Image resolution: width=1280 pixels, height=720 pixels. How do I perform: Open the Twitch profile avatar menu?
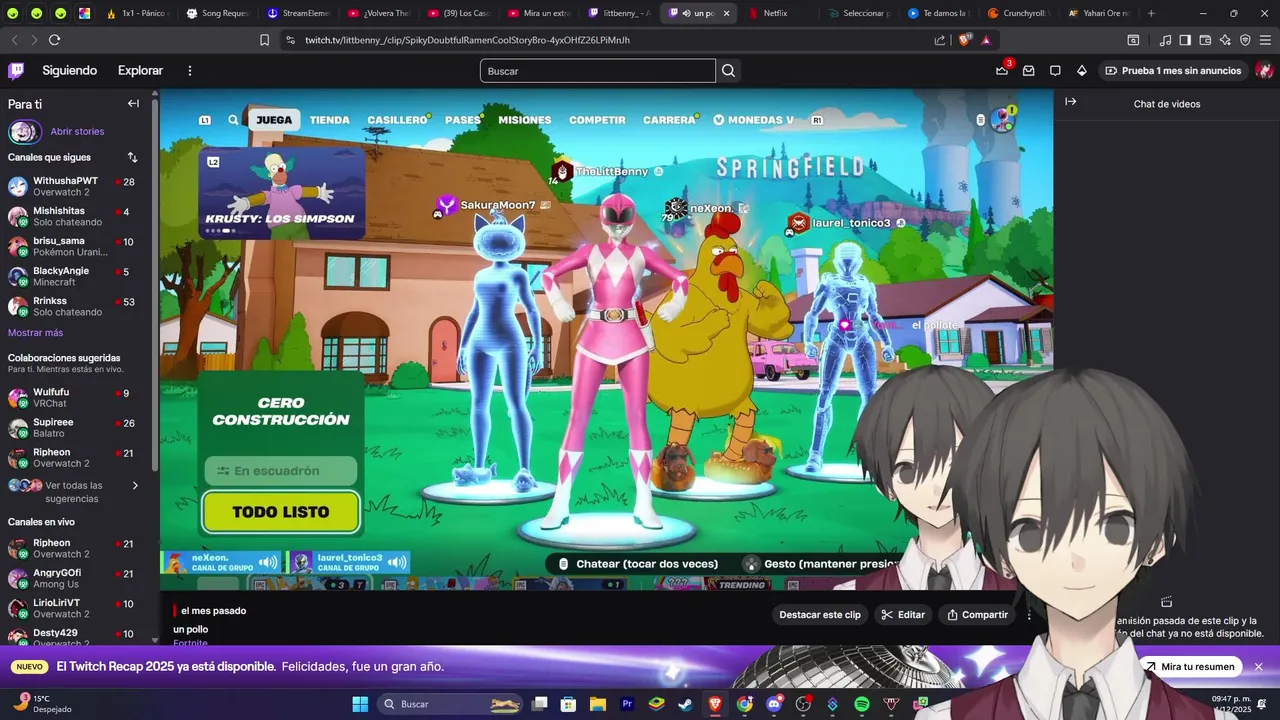1264,71
